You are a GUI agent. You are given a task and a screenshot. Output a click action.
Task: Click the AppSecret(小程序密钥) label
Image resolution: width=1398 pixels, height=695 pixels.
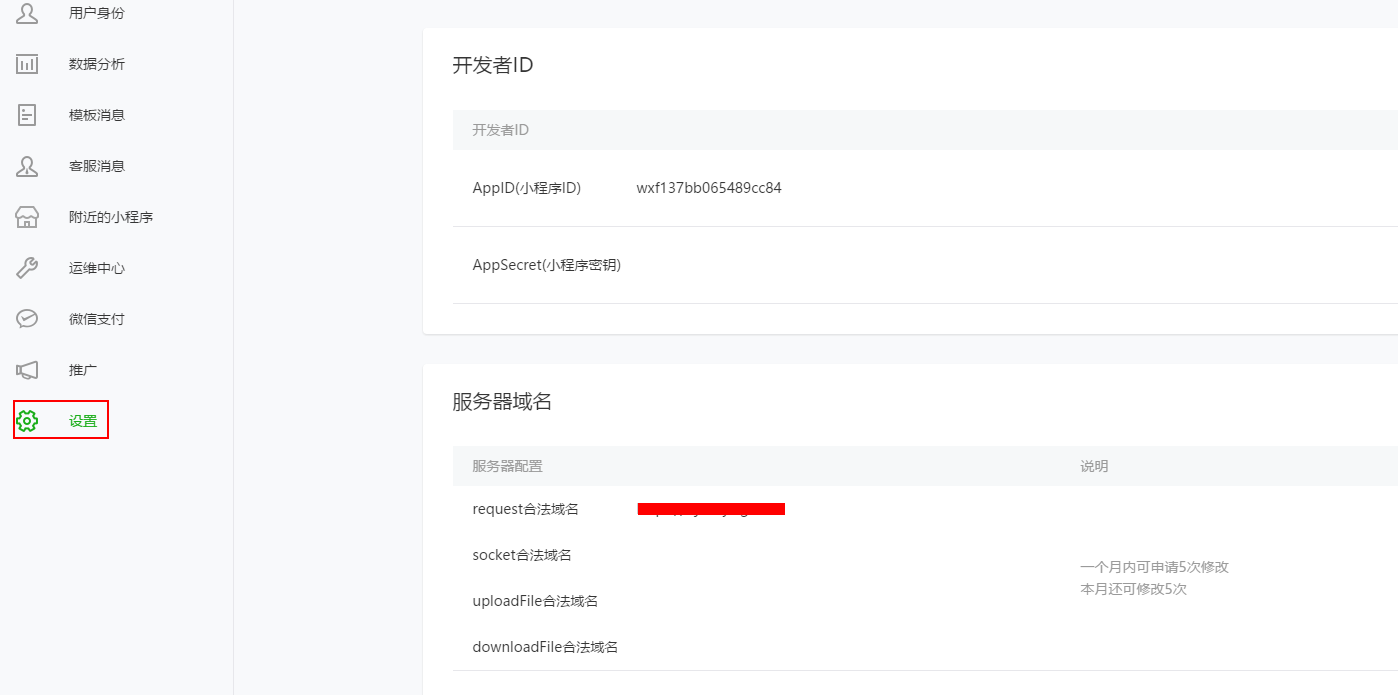547,265
